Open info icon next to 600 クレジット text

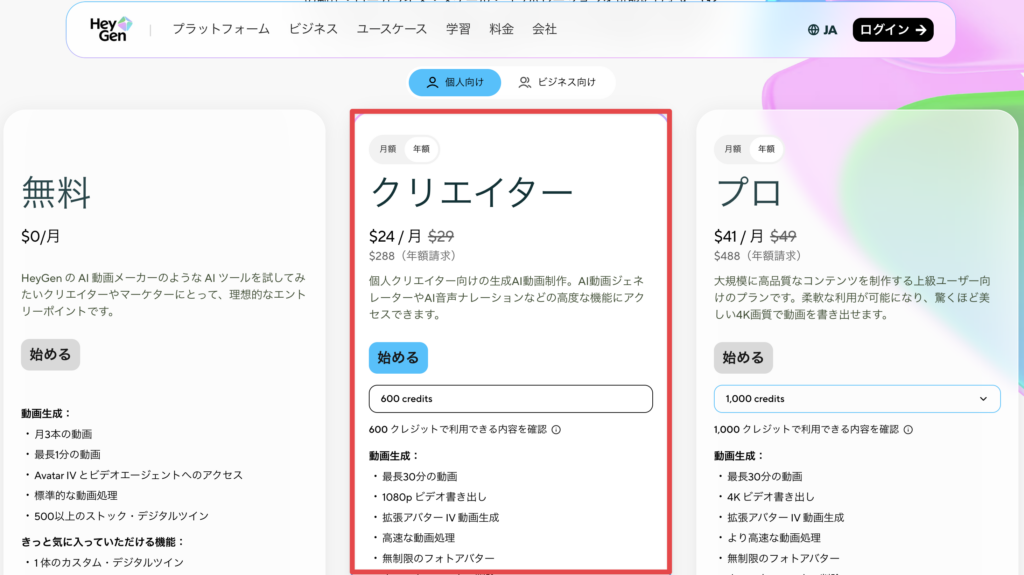click(x=556, y=429)
